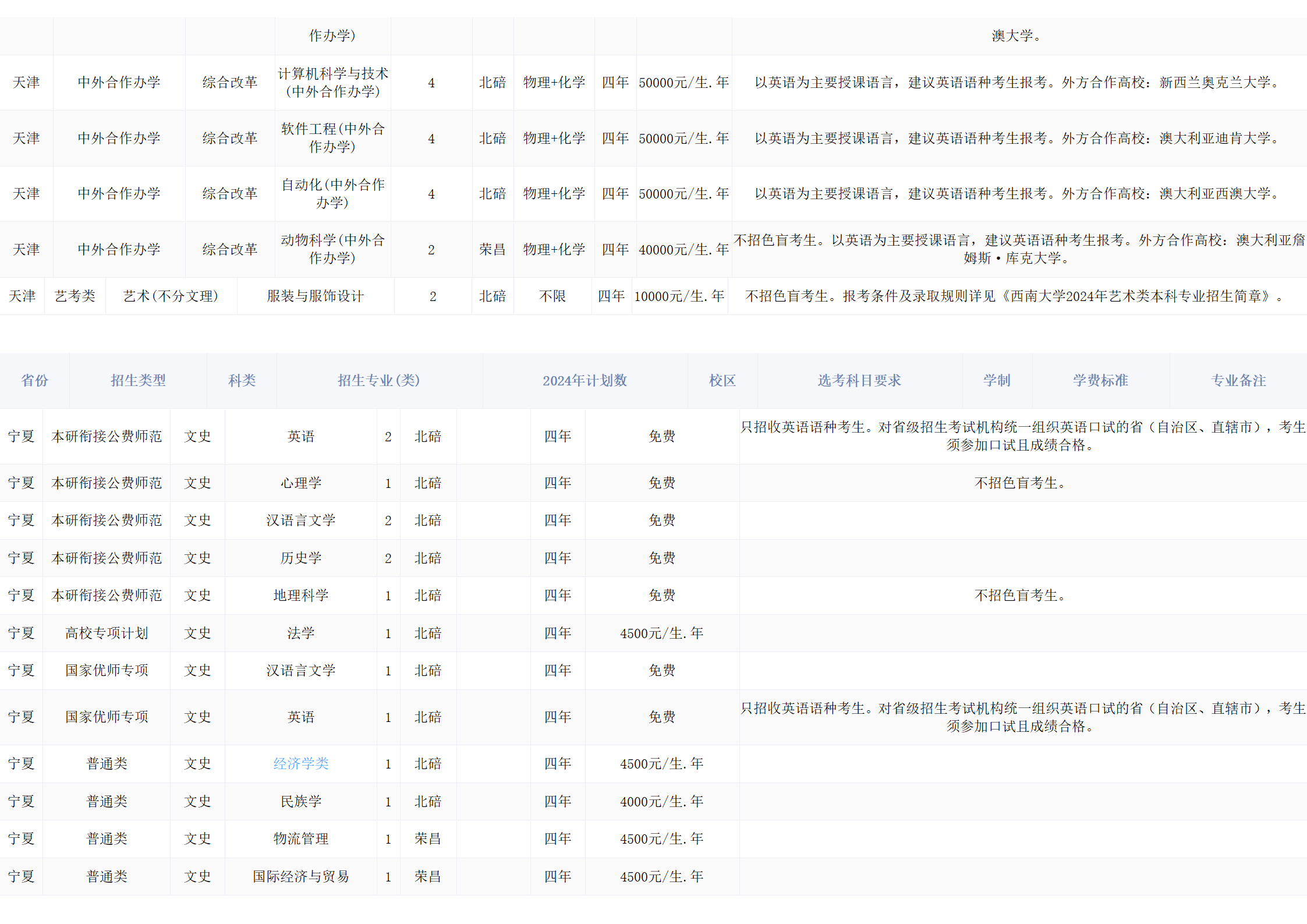Select the 服装与服饰设计 major cell
This screenshot has width=1307, height=924.
point(315,296)
